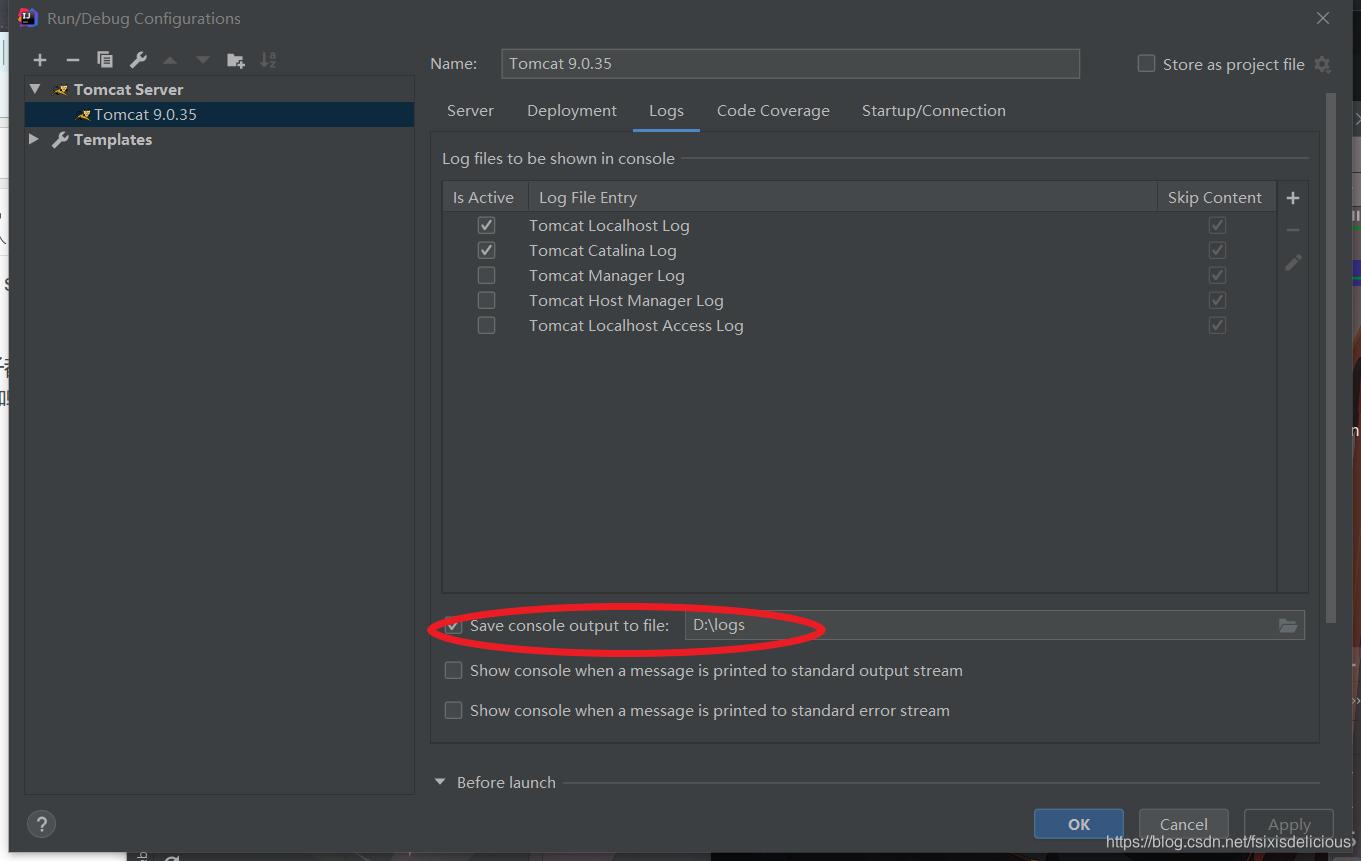The image size is (1361, 861).
Task: Toggle Skip Content for Tomcat Catalina Log
Action: (1217, 250)
